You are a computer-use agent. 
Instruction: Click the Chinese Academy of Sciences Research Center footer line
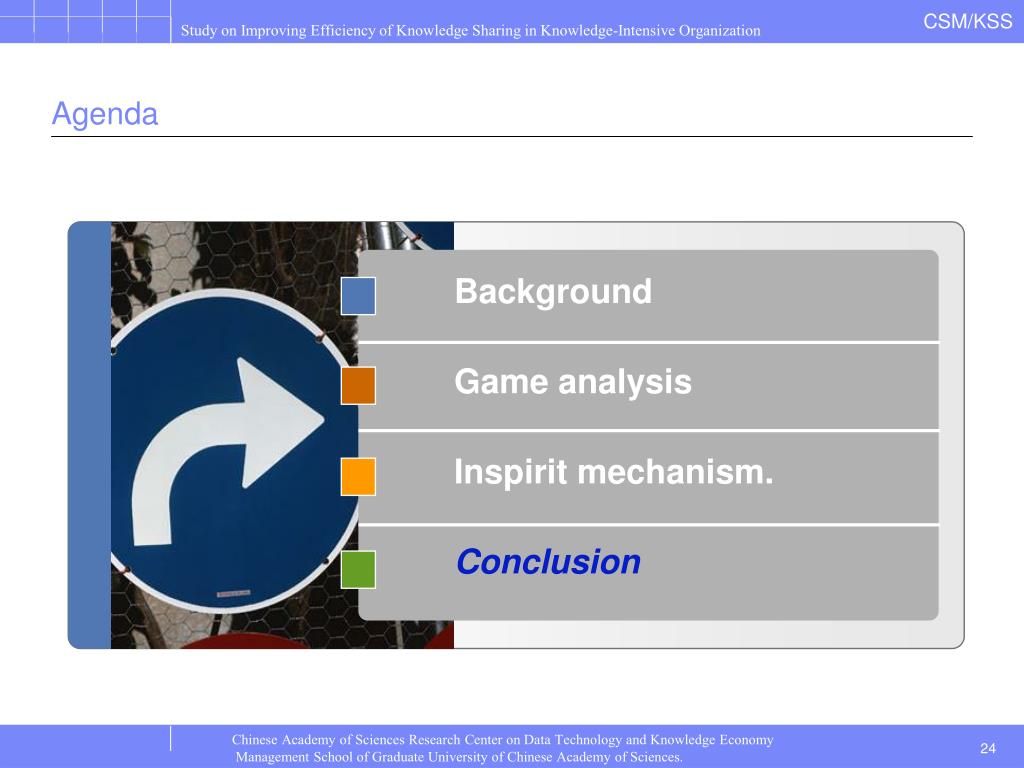coord(502,740)
